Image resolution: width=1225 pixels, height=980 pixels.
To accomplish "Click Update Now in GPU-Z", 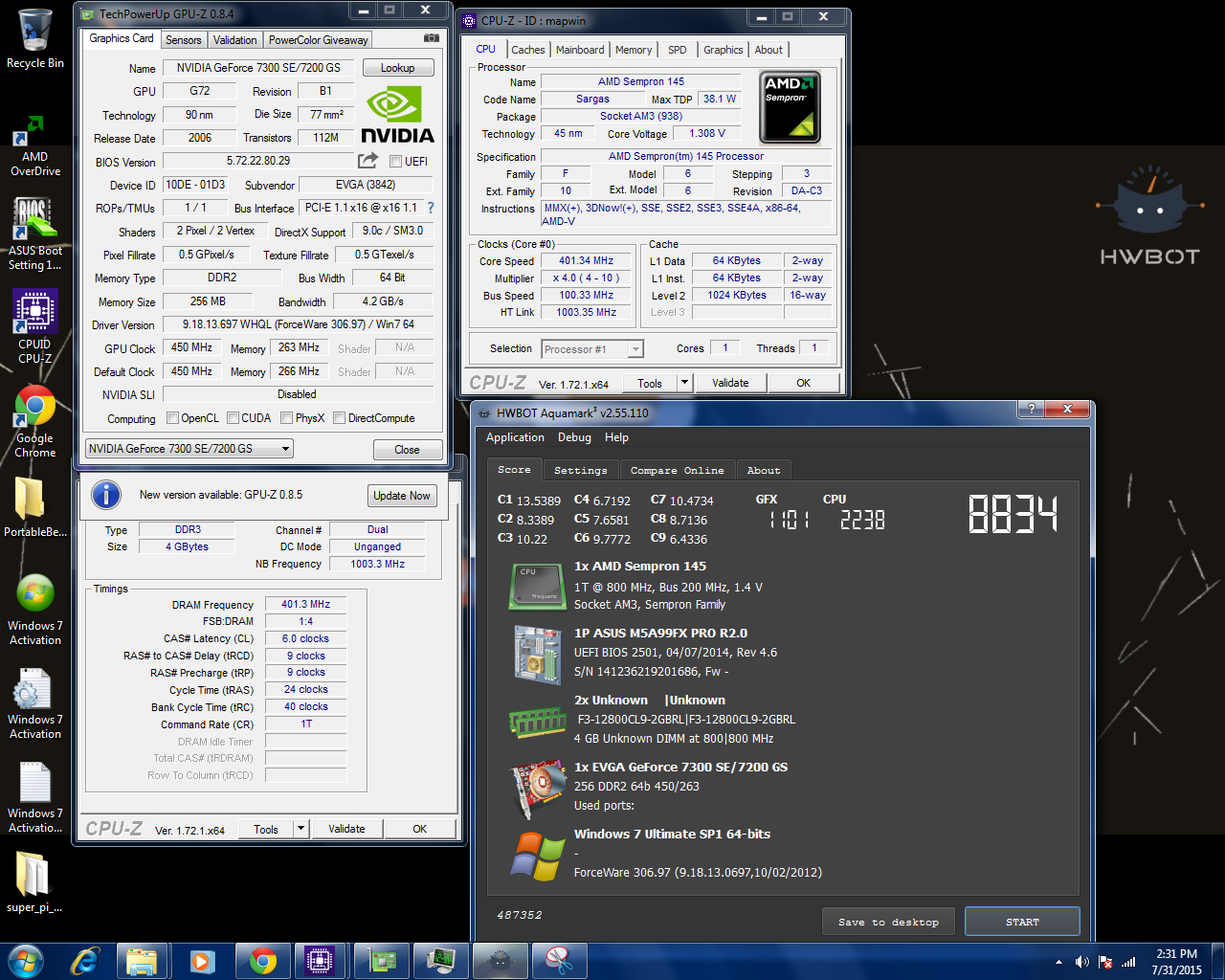I will (402, 496).
